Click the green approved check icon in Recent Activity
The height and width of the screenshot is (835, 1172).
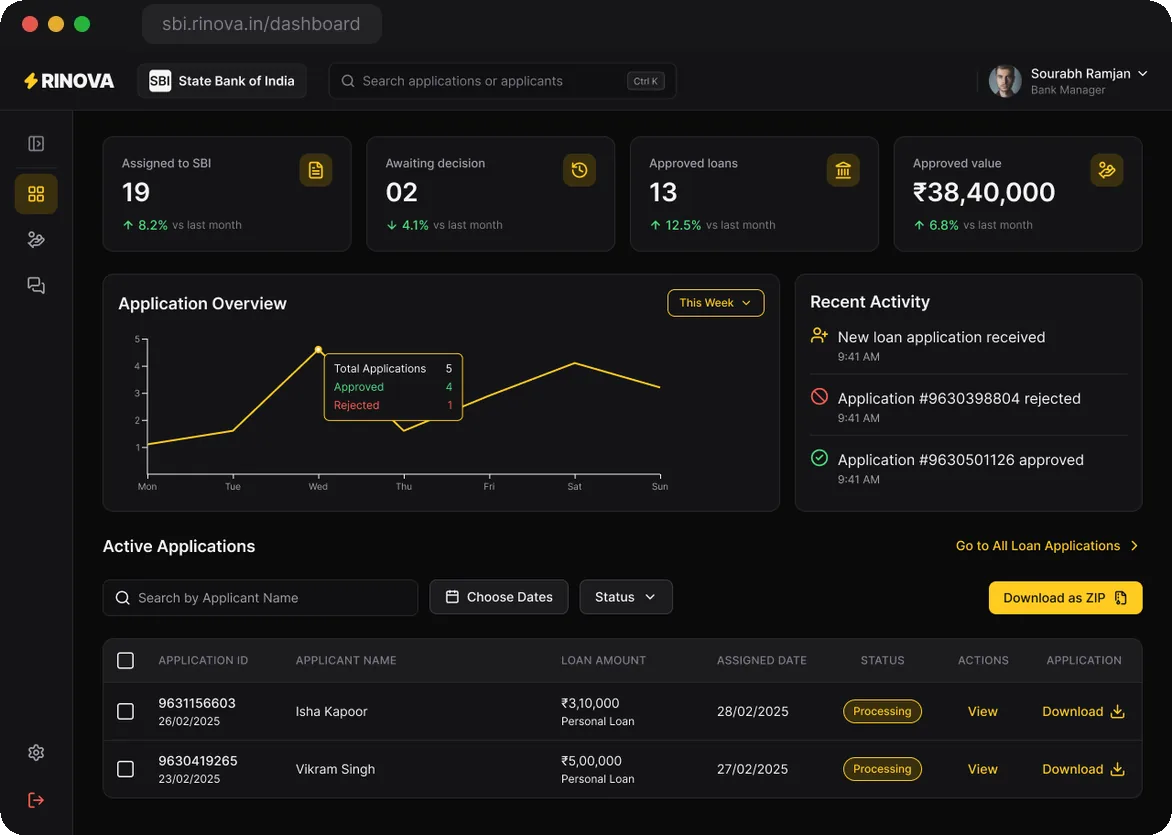click(819, 458)
